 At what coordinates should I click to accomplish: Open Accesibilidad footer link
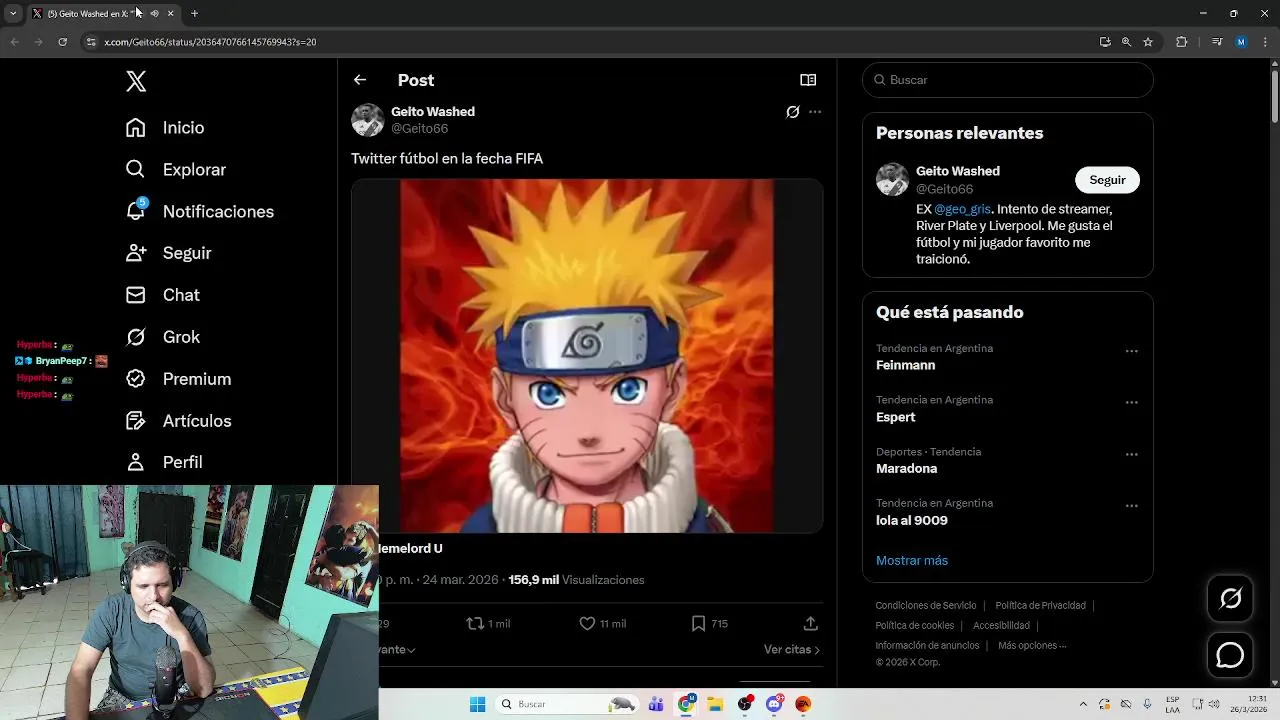[x=1001, y=626]
